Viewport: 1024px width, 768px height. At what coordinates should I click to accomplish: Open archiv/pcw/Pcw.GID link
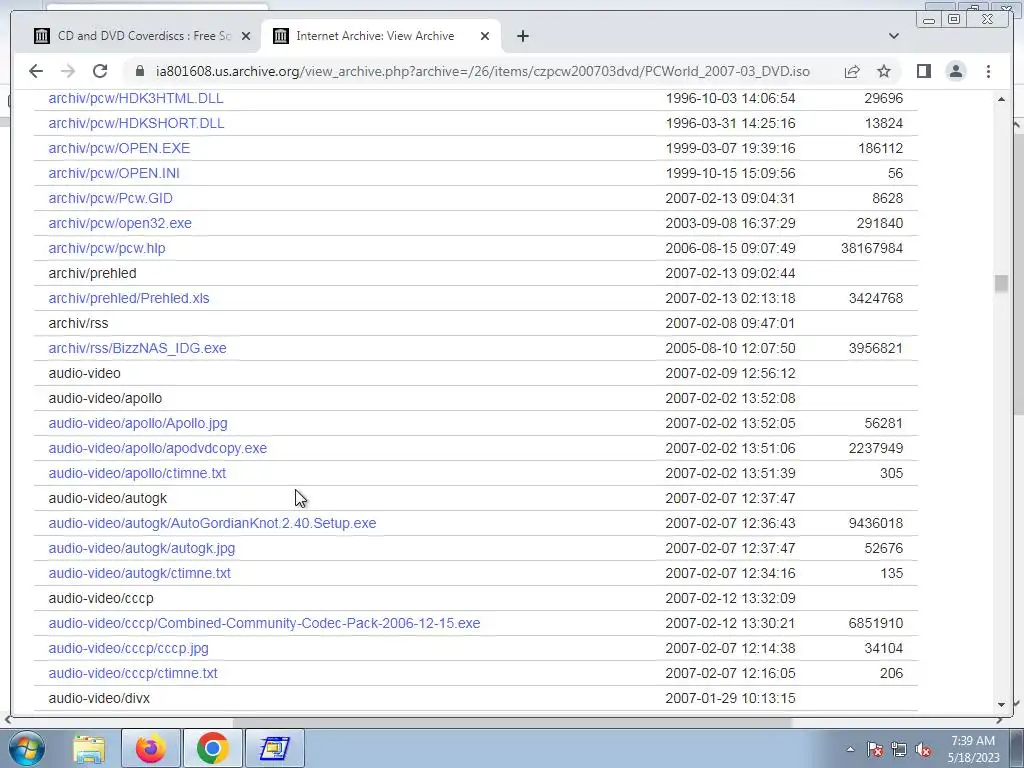110,198
